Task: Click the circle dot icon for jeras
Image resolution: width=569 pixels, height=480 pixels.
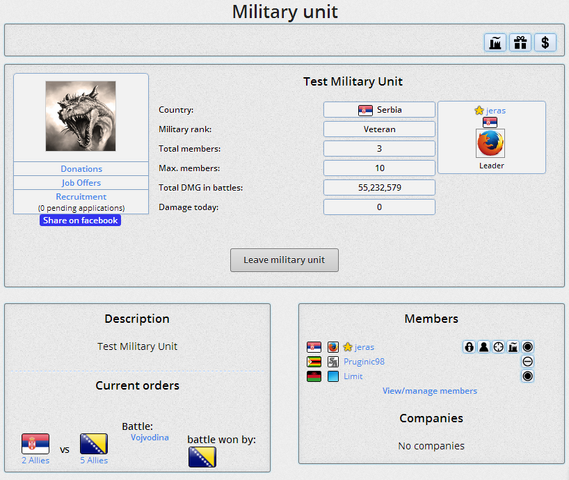Action: click(528, 347)
